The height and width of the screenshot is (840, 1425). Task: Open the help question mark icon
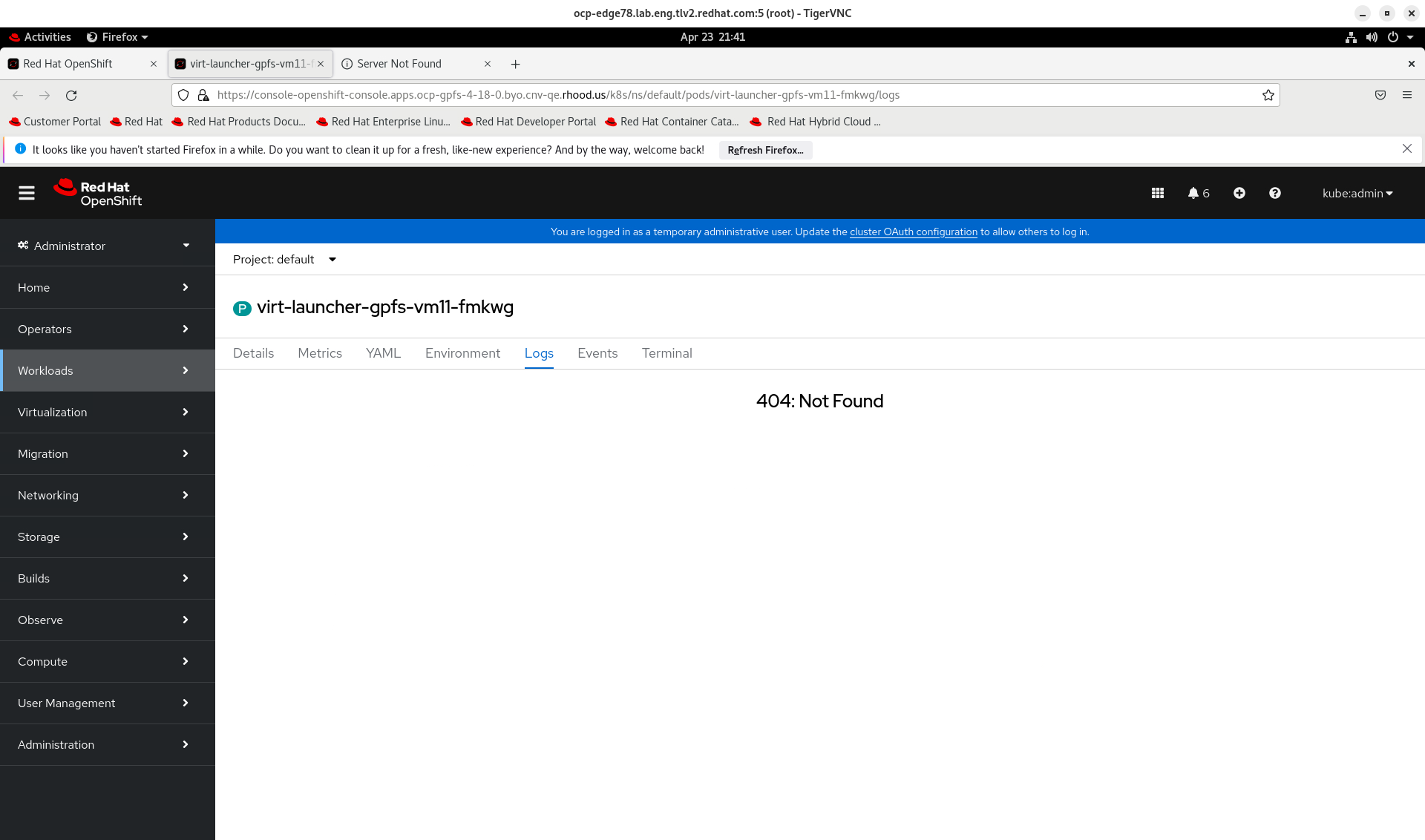pos(1274,193)
